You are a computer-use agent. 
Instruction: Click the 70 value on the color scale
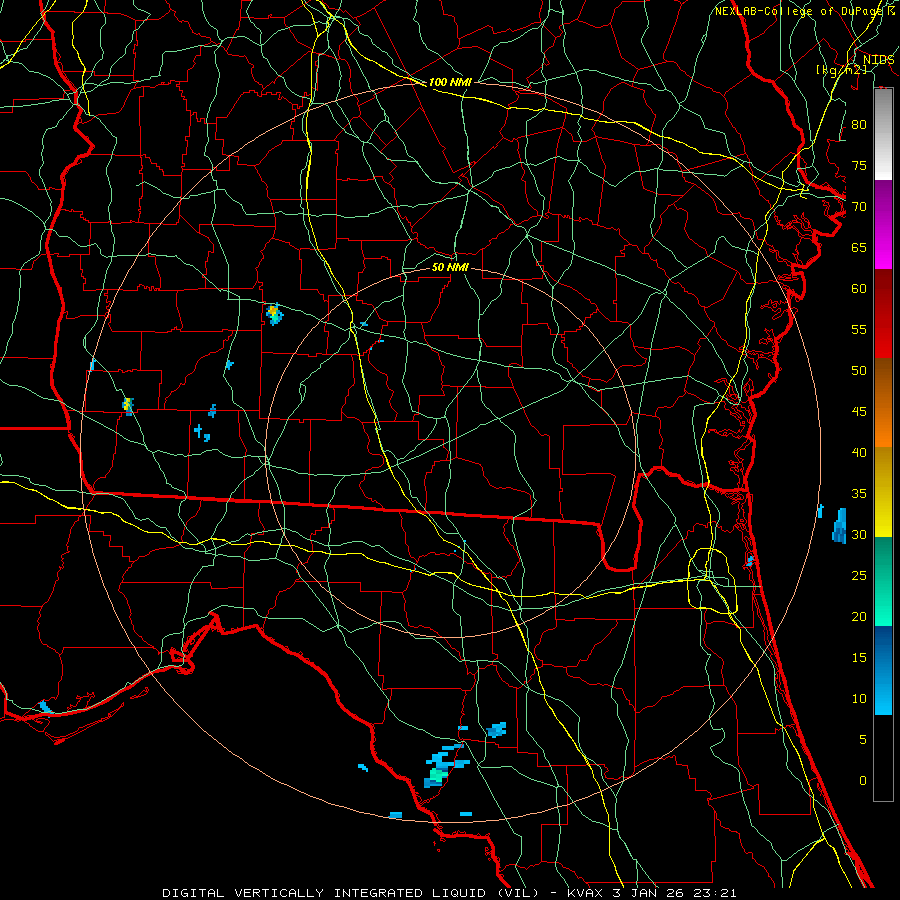point(859,207)
